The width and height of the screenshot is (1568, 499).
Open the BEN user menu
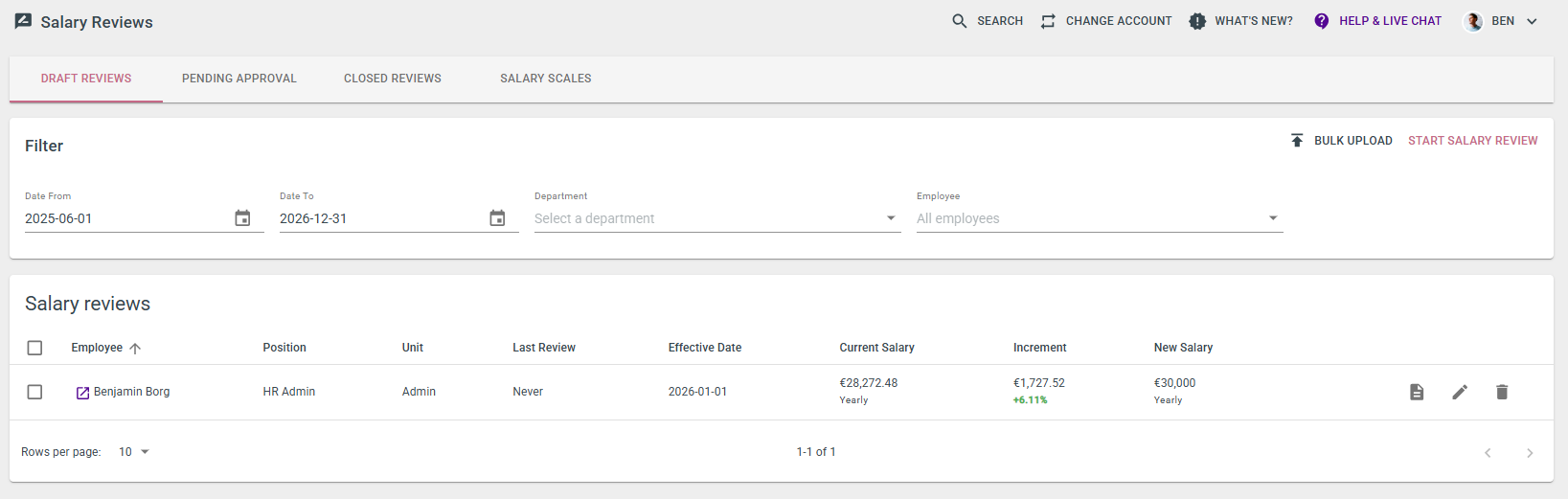click(1501, 21)
